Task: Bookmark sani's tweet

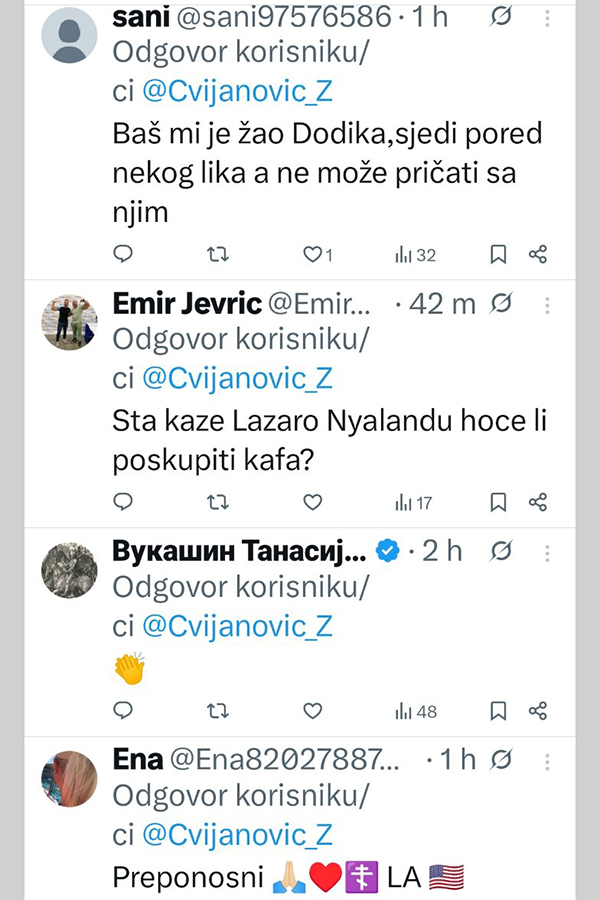Action: click(x=498, y=254)
